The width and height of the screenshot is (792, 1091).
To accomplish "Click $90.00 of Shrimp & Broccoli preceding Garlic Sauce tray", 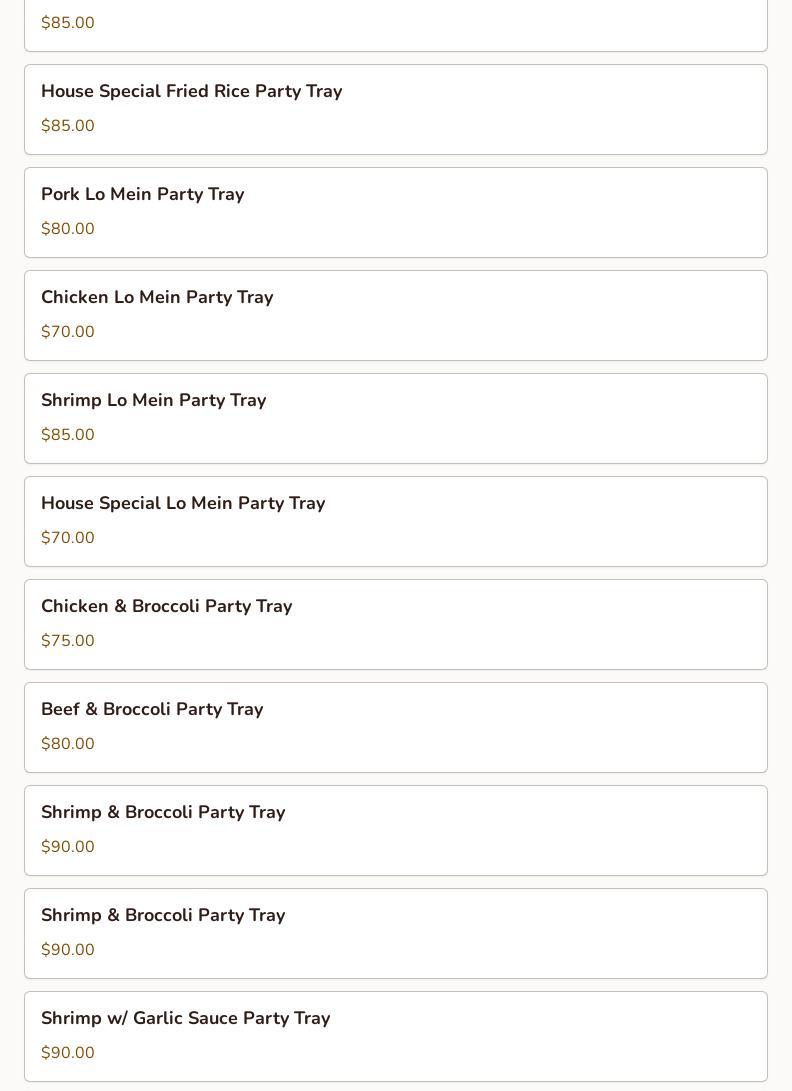I will pos(68,950).
